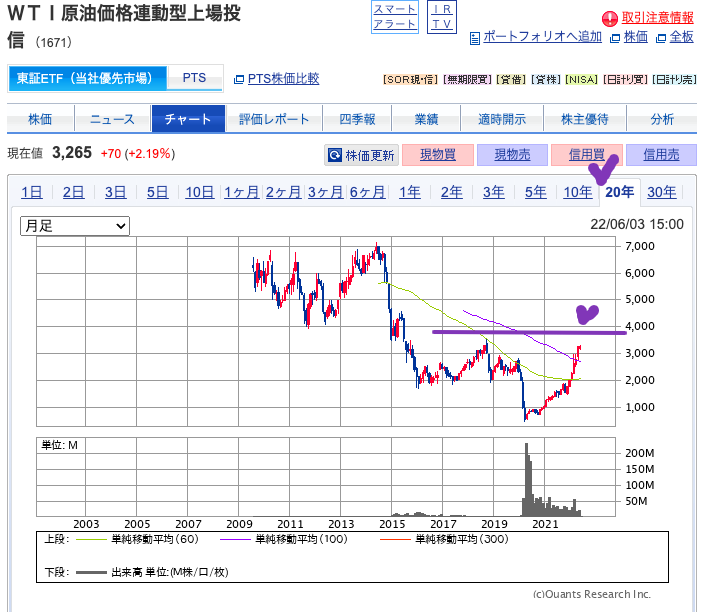Click the red 単純移動平均(300) legend line
Viewport: 704px width, 612px height.
tap(395, 539)
